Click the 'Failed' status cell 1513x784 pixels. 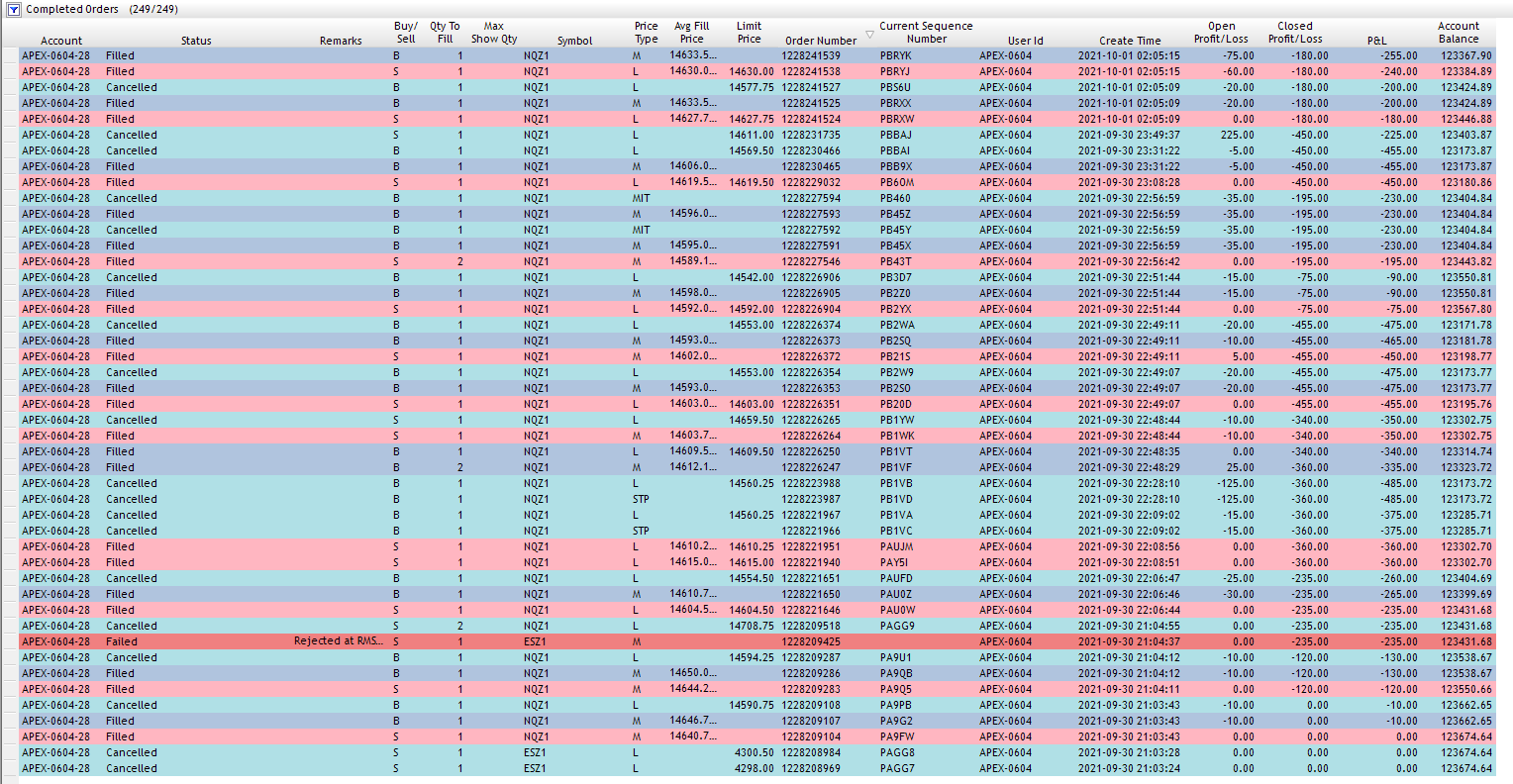[121, 641]
